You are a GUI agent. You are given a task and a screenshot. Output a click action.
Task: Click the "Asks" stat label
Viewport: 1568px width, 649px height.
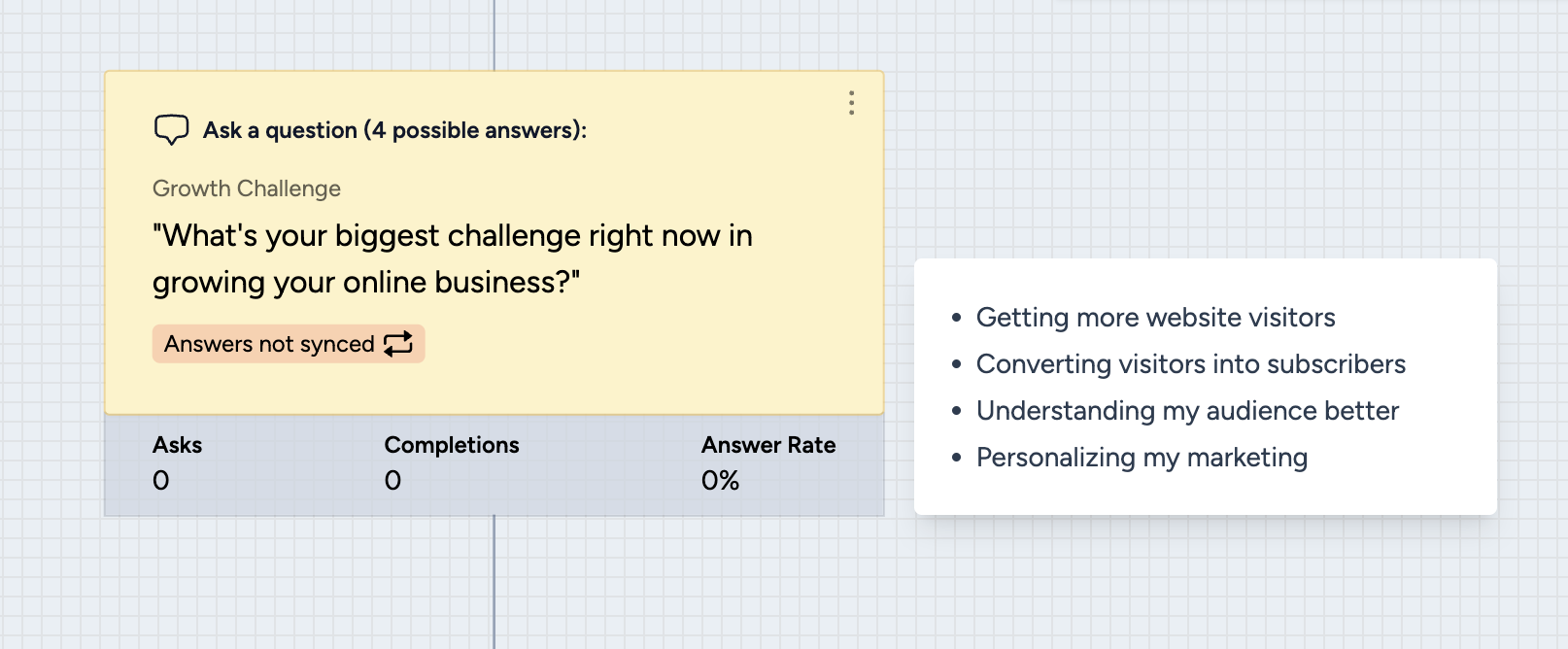[x=177, y=445]
